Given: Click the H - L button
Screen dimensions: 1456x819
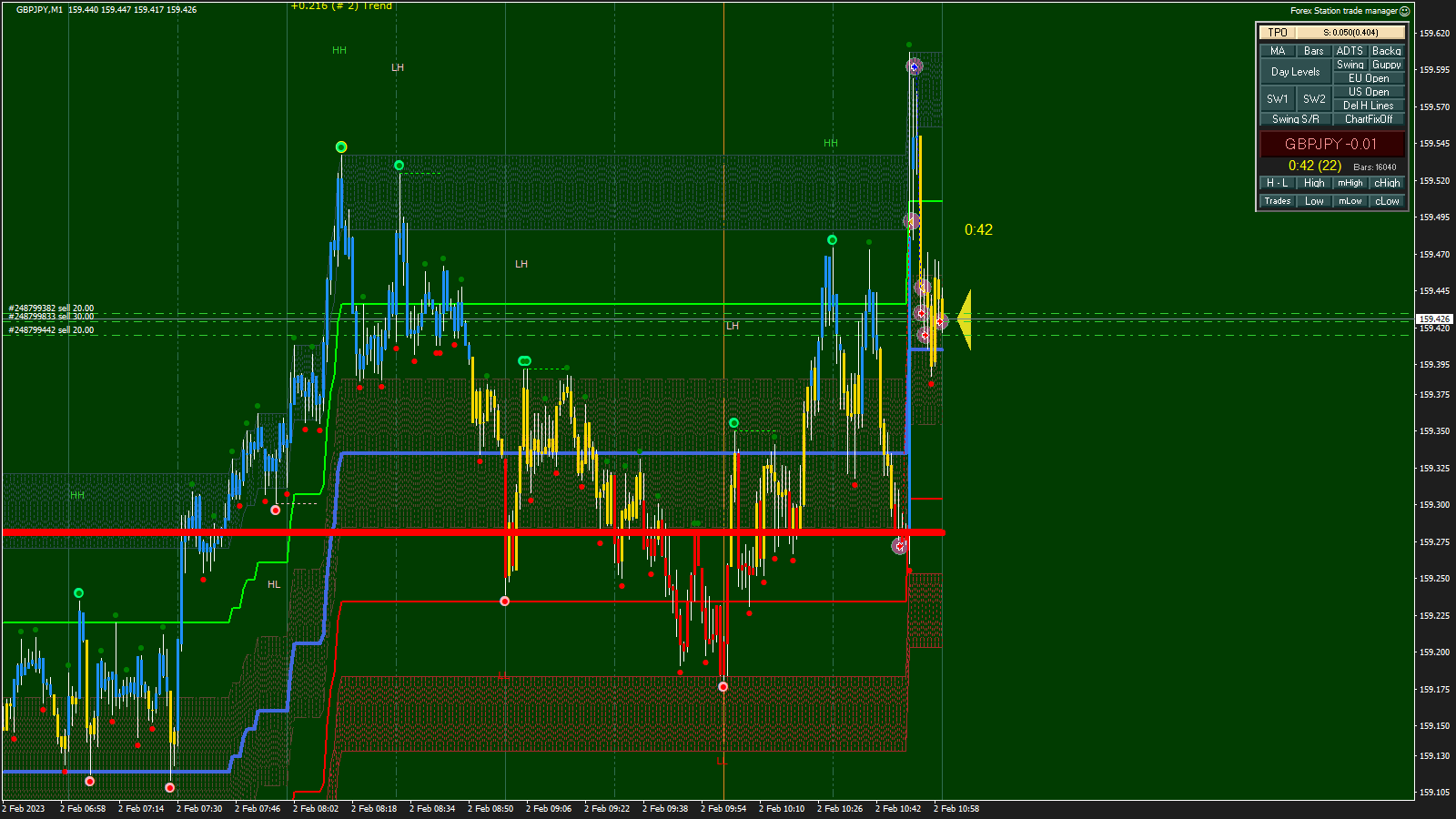Looking at the screenshot, I should (1278, 183).
